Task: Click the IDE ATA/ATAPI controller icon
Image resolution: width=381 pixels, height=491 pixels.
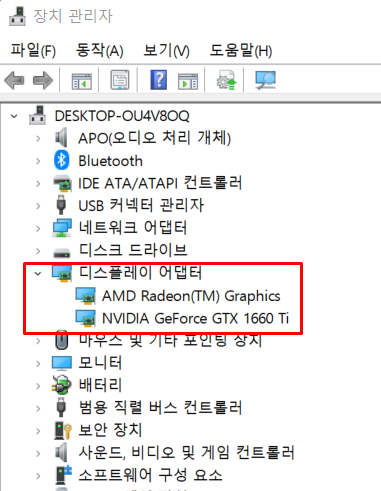Action: 62,183
